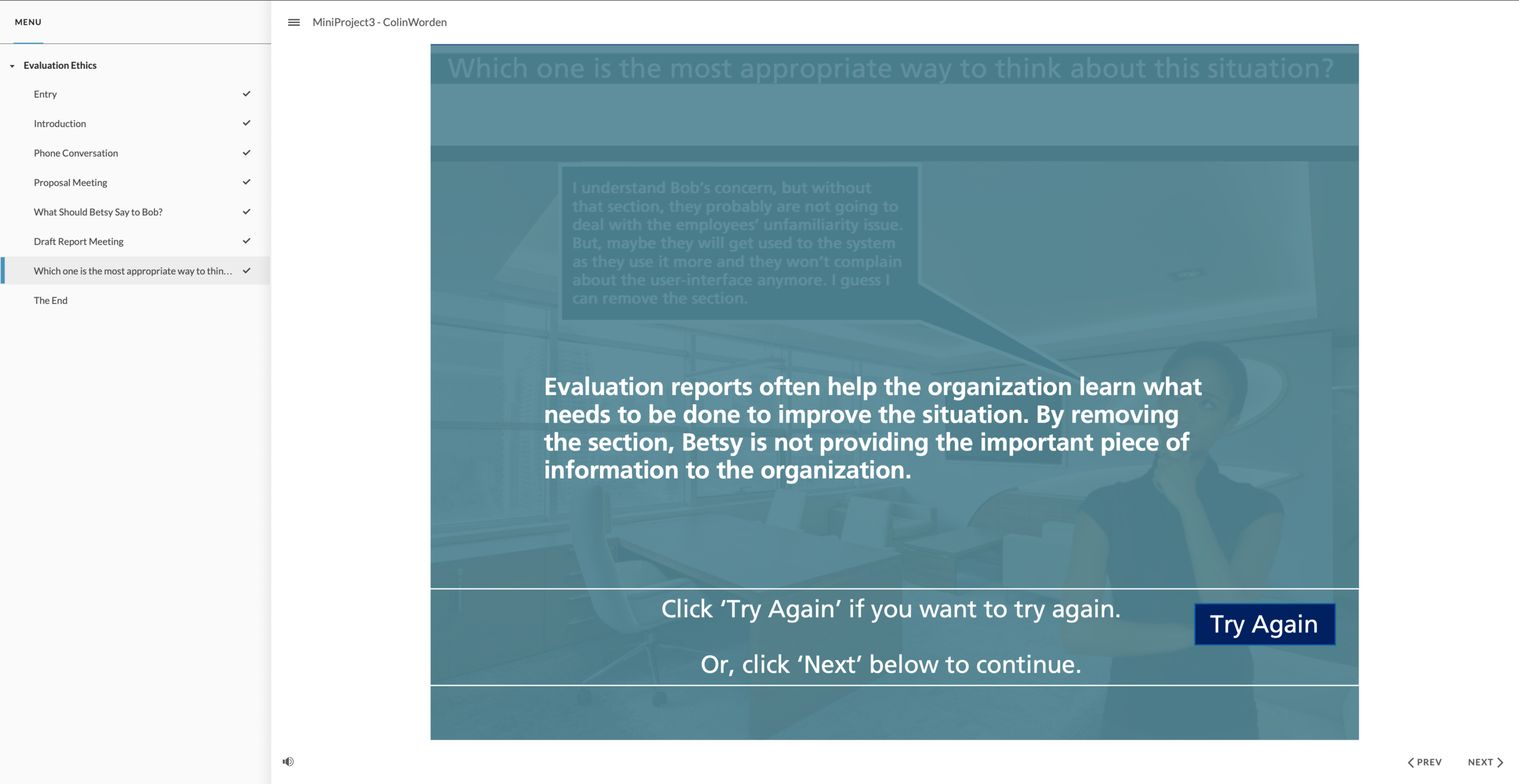Jump to the Introduction slide
The image size is (1519, 784).
click(x=60, y=124)
